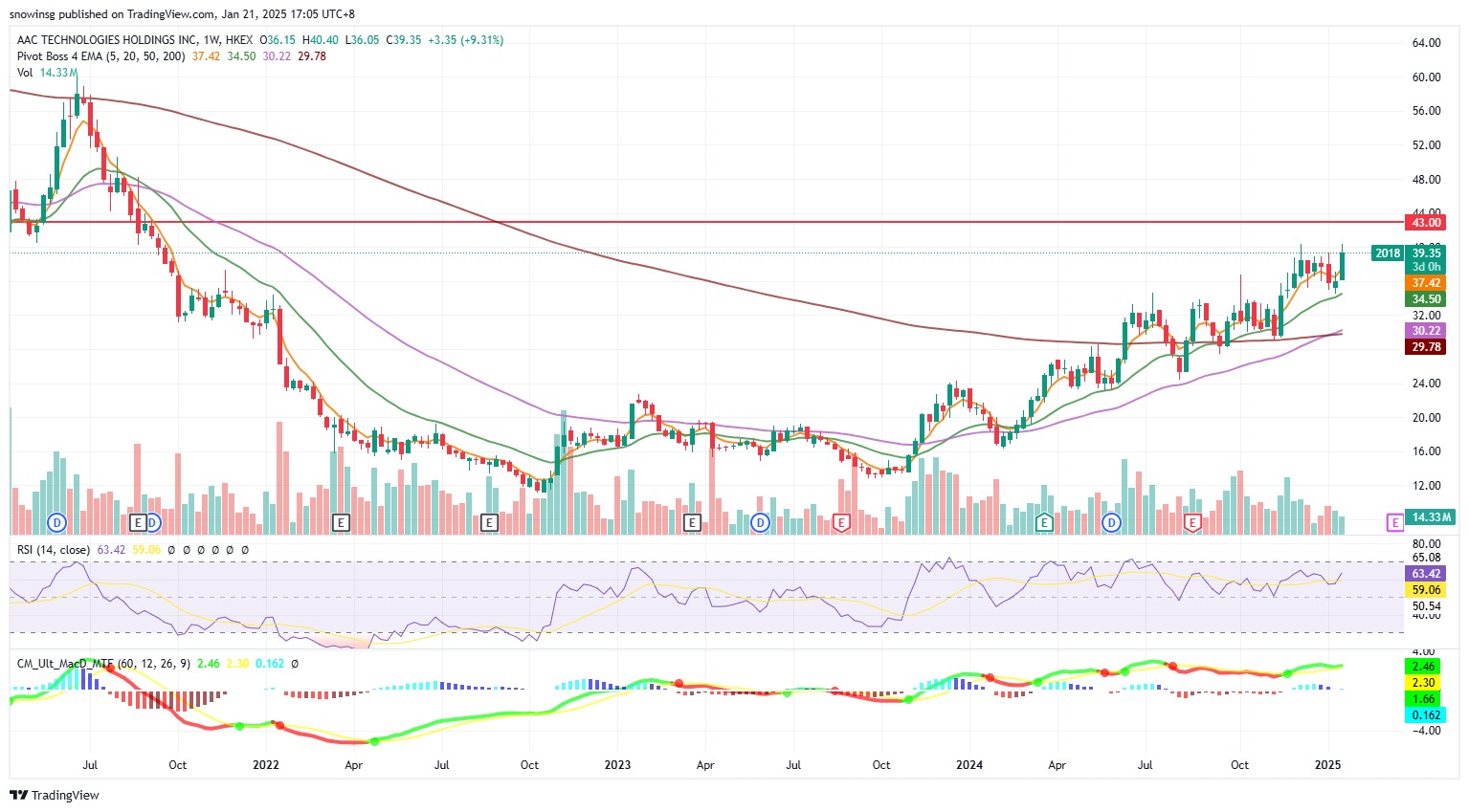Click the 2022 label on time axis

(x=265, y=765)
